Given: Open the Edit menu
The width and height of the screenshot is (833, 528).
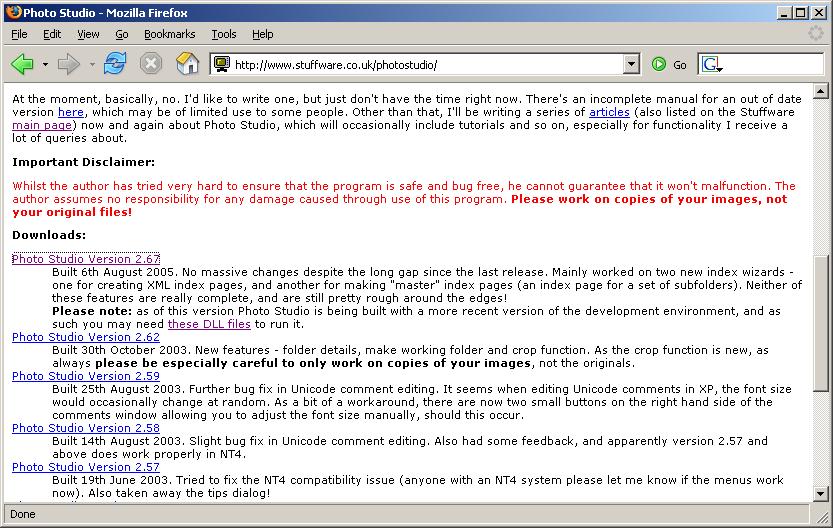Looking at the screenshot, I should pyautogui.click(x=52, y=34).
